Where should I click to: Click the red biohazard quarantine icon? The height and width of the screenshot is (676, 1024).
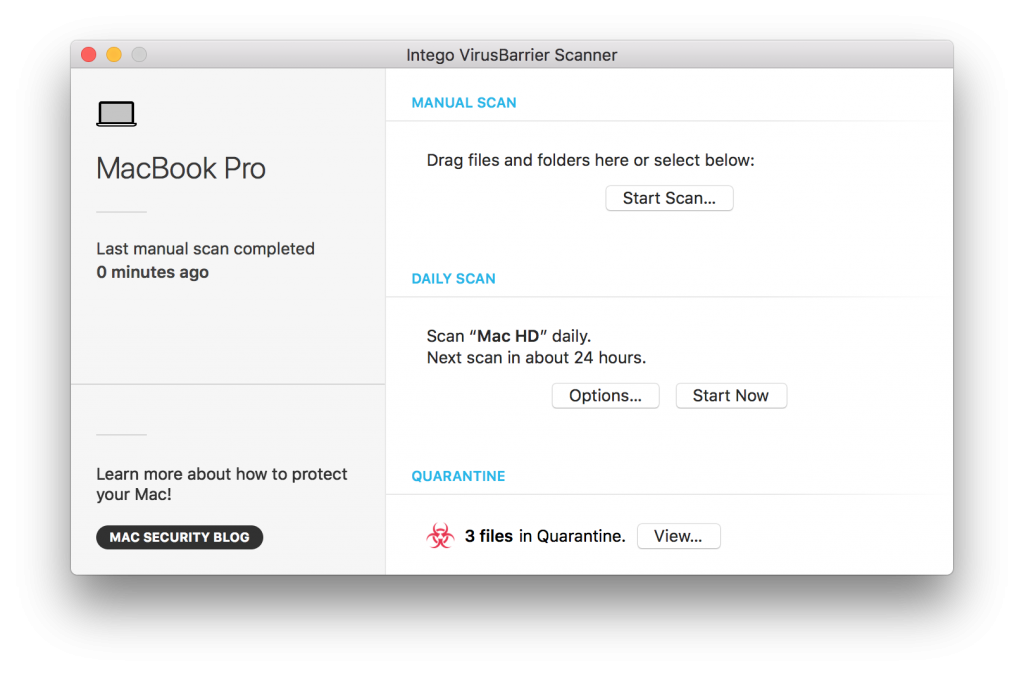click(x=440, y=536)
